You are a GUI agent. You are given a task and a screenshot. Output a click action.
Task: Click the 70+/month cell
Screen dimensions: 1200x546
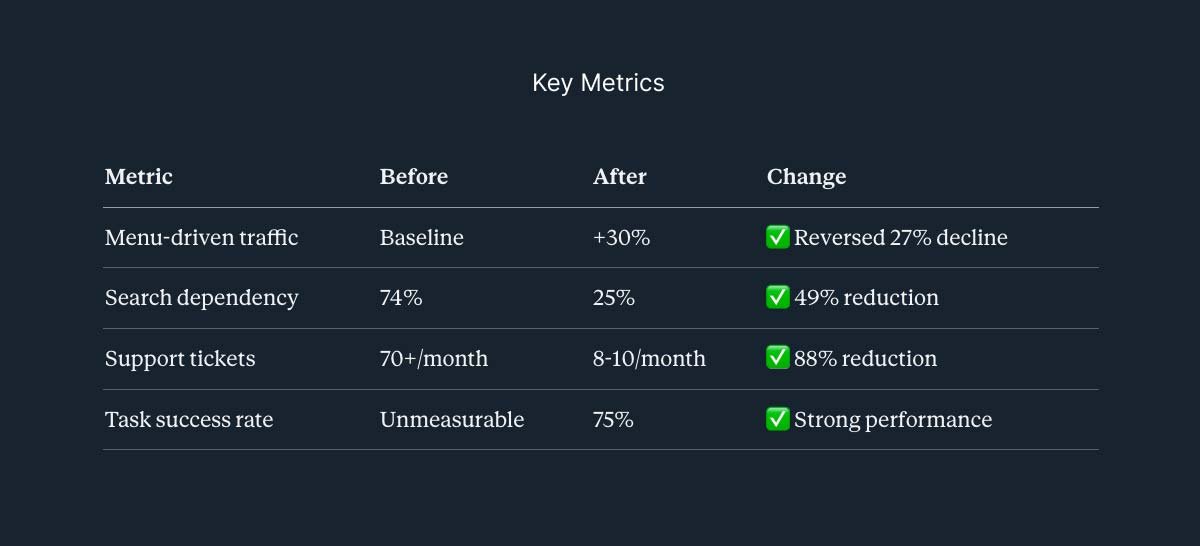(434, 359)
